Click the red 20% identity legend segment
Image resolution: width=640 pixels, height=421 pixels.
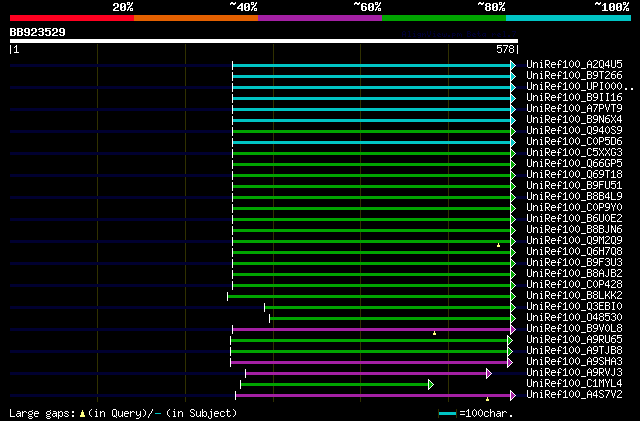coord(72,18)
